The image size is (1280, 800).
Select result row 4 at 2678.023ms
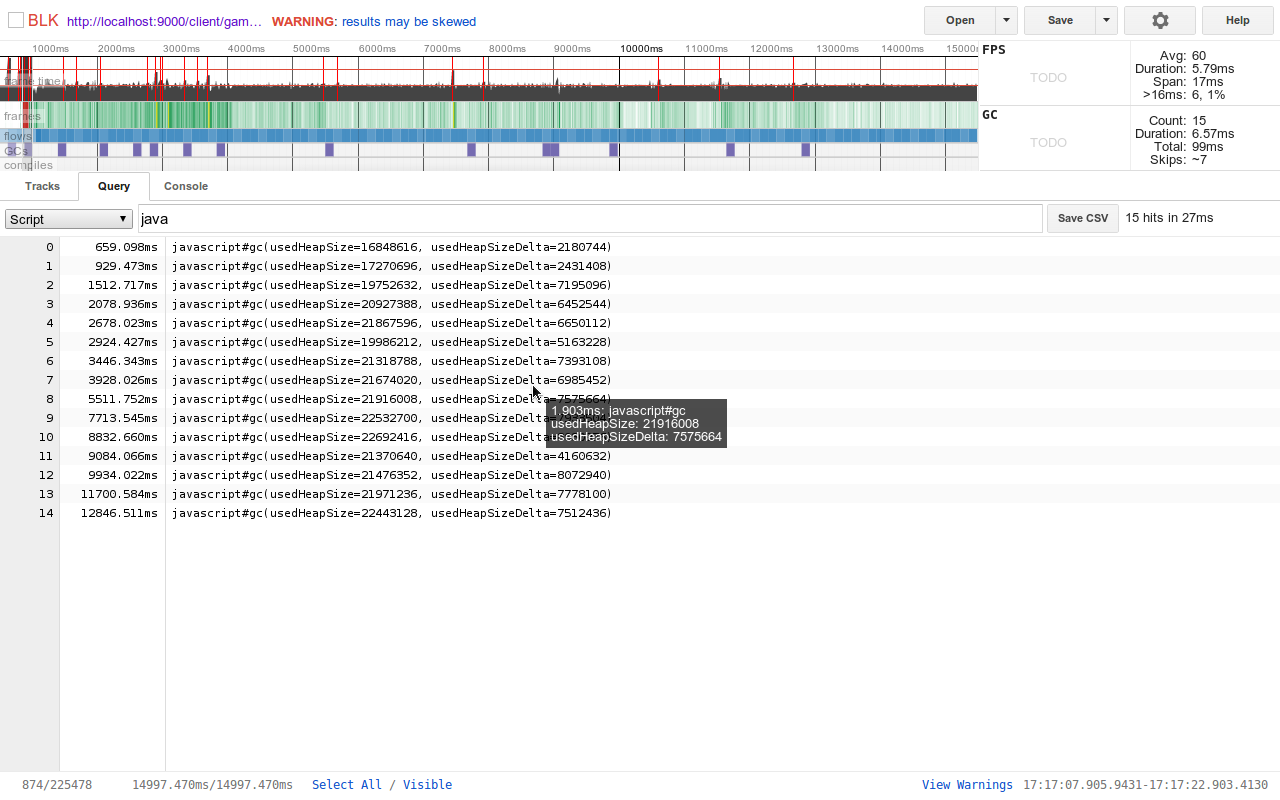pyautogui.click(x=640, y=323)
